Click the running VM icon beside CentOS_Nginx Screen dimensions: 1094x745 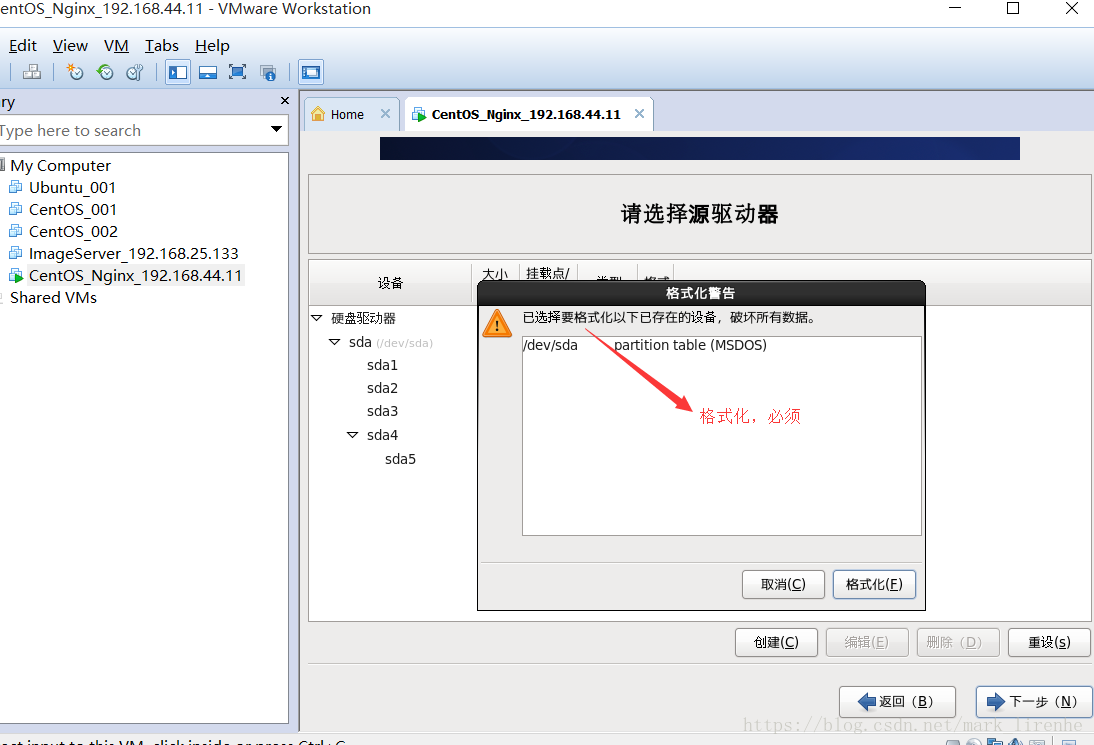point(15,276)
